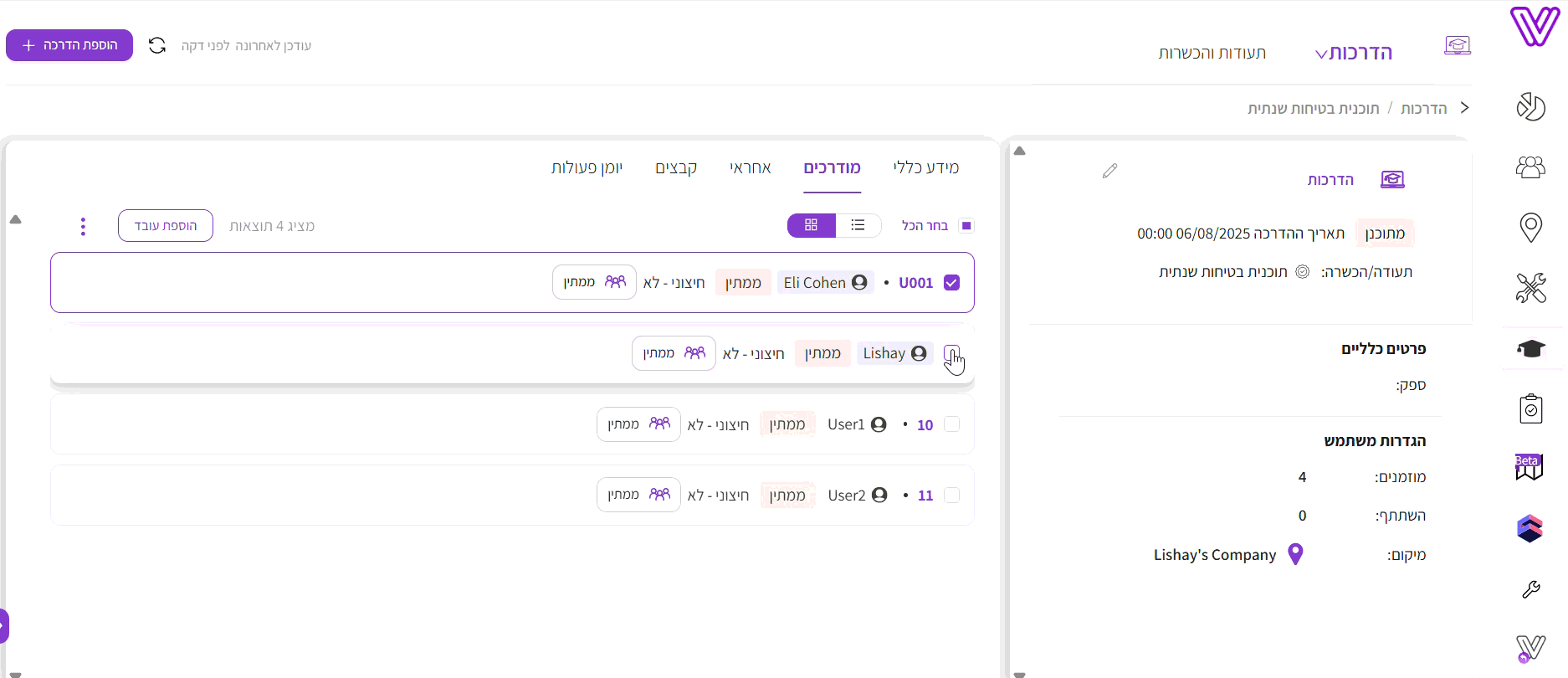Click the employee ID 10
Image resolution: width=1568 pixels, height=678 pixels.
point(925,425)
